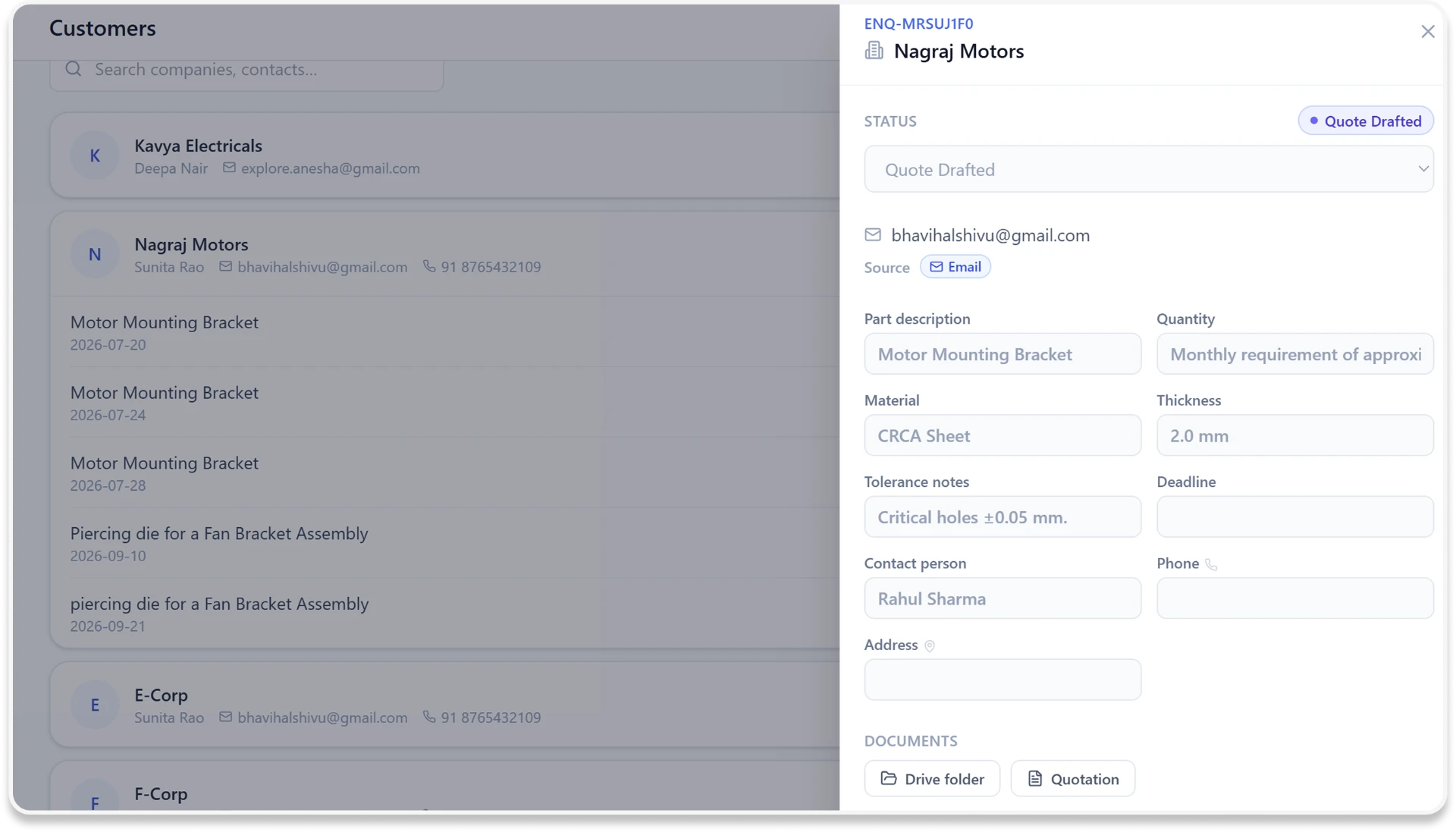Image resolution: width=1456 pixels, height=832 pixels.
Task: Click the empty Phone field
Action: (x=1295, y=598)
